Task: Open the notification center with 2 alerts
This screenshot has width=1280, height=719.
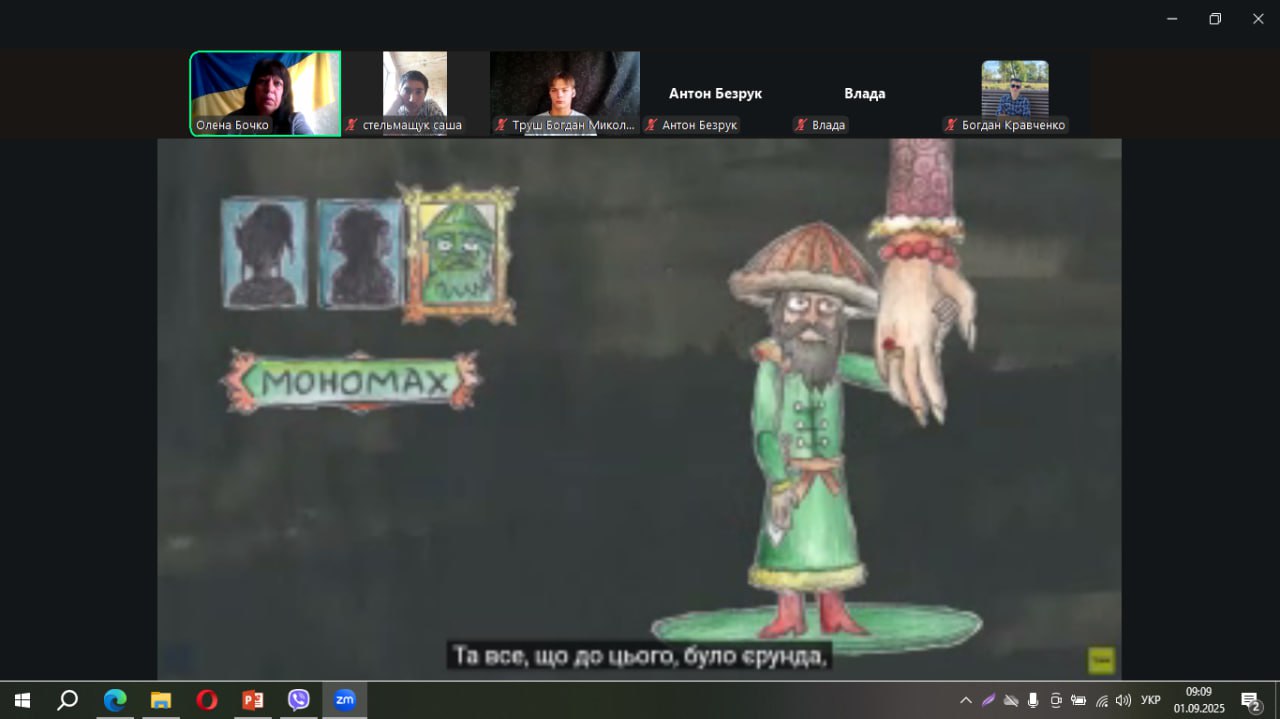Action: [x=1251, y=701]
